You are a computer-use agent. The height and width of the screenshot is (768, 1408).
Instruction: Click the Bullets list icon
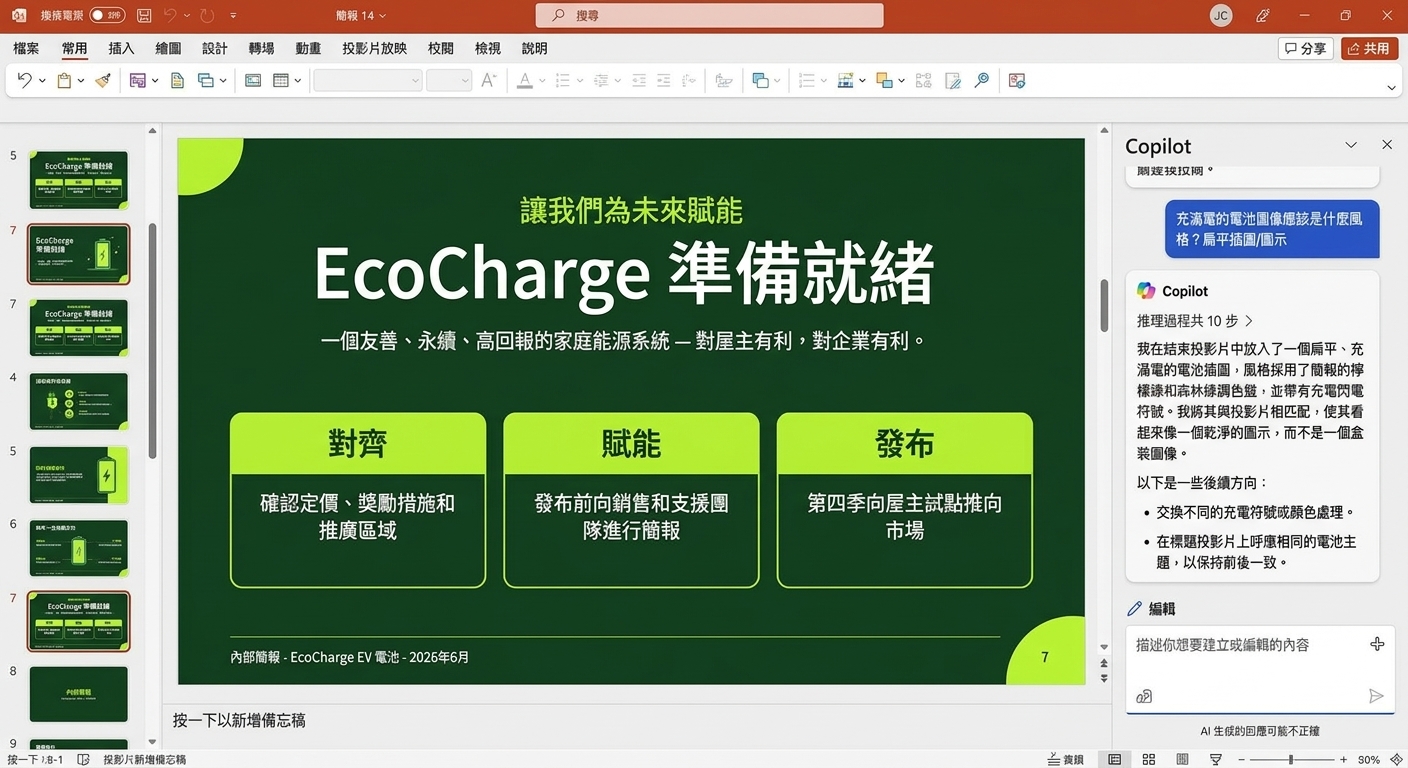(x=562, y=81)
